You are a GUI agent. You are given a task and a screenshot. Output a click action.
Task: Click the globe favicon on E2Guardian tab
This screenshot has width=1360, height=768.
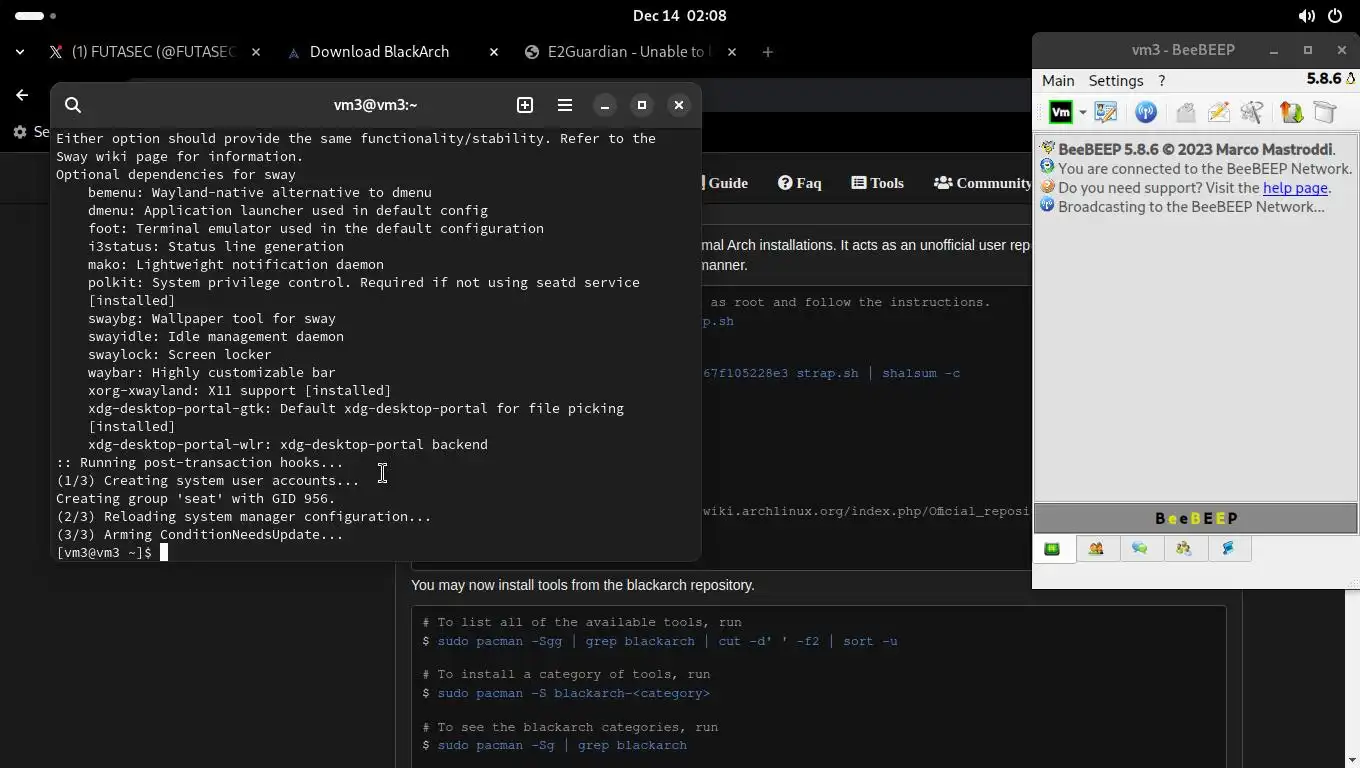point(532,52)
